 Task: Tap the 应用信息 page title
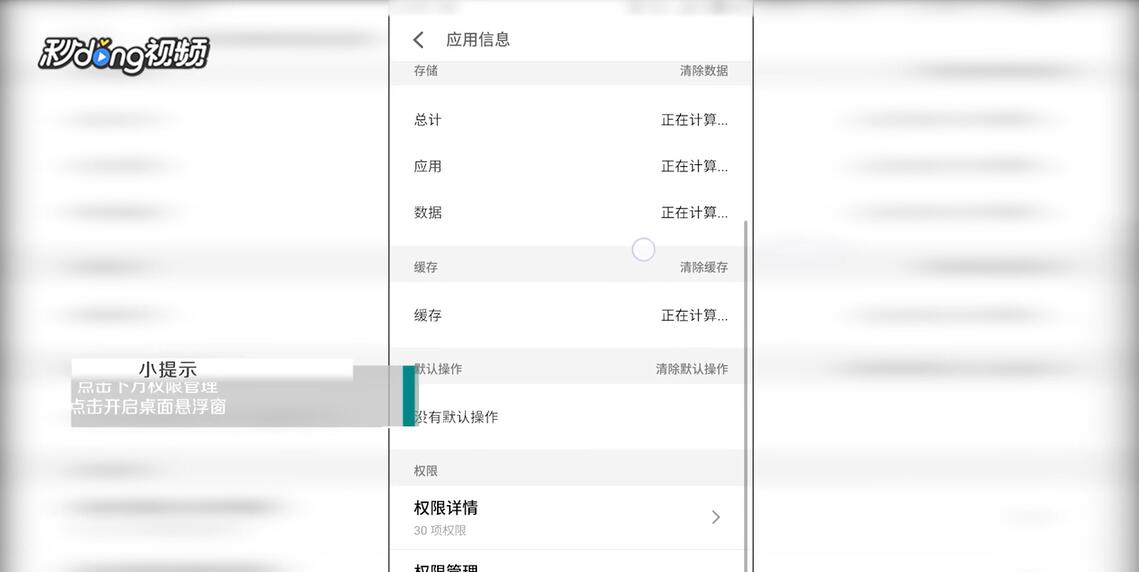click(478, 40)
